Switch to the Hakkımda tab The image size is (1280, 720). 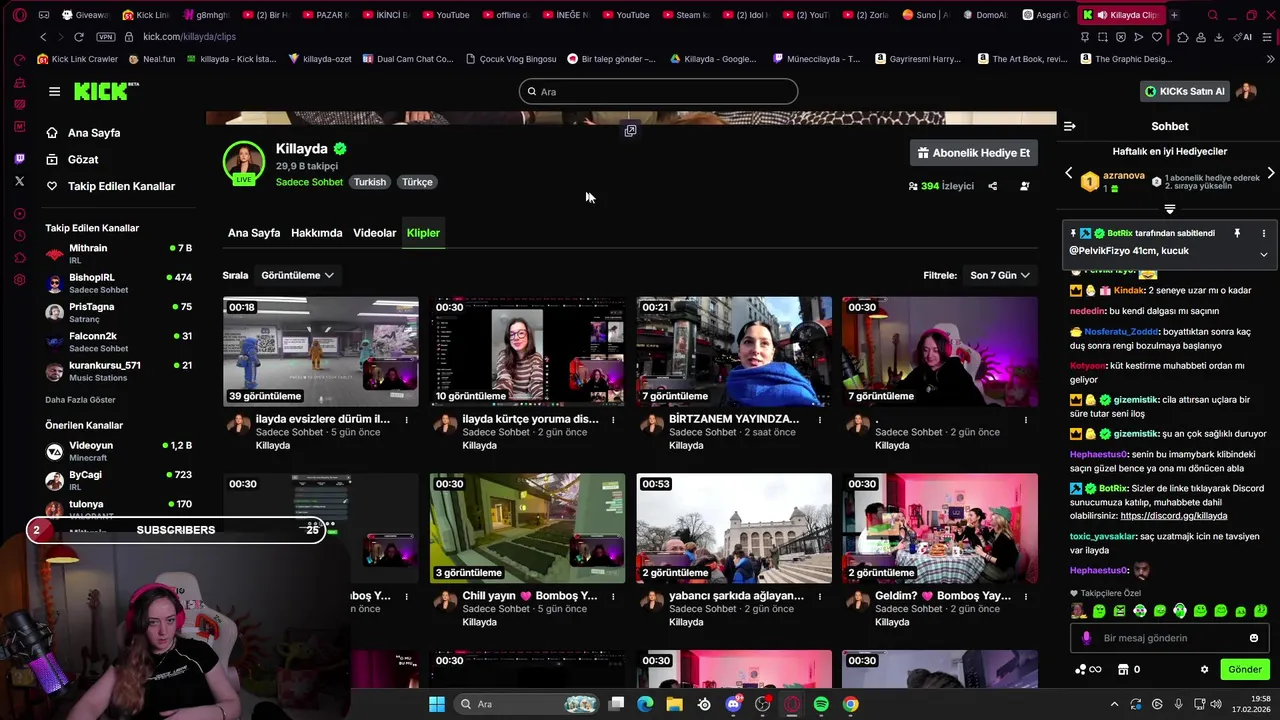tap(316, 233)
